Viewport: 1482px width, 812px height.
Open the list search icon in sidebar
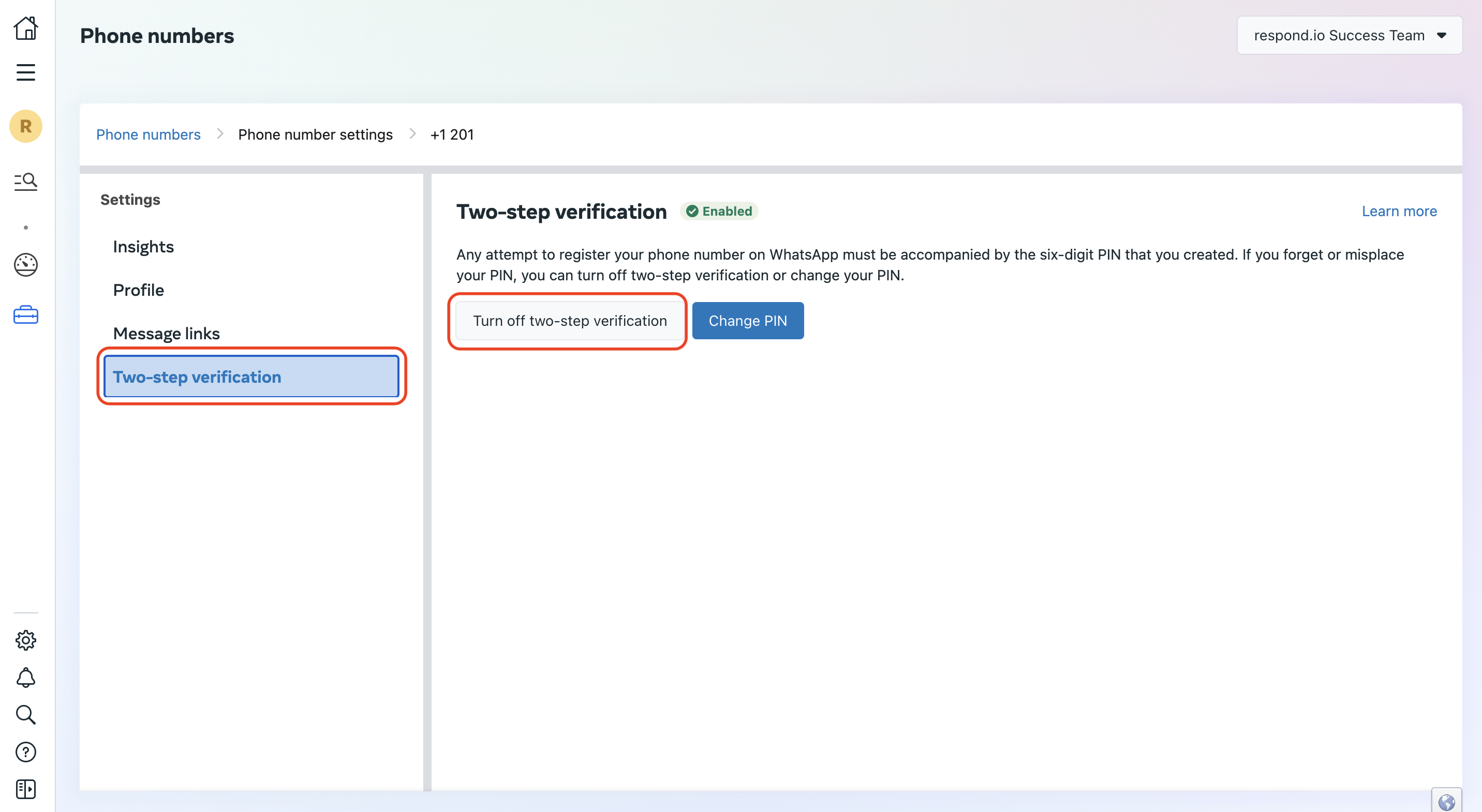pyautogui.click(x=26, y=182)
